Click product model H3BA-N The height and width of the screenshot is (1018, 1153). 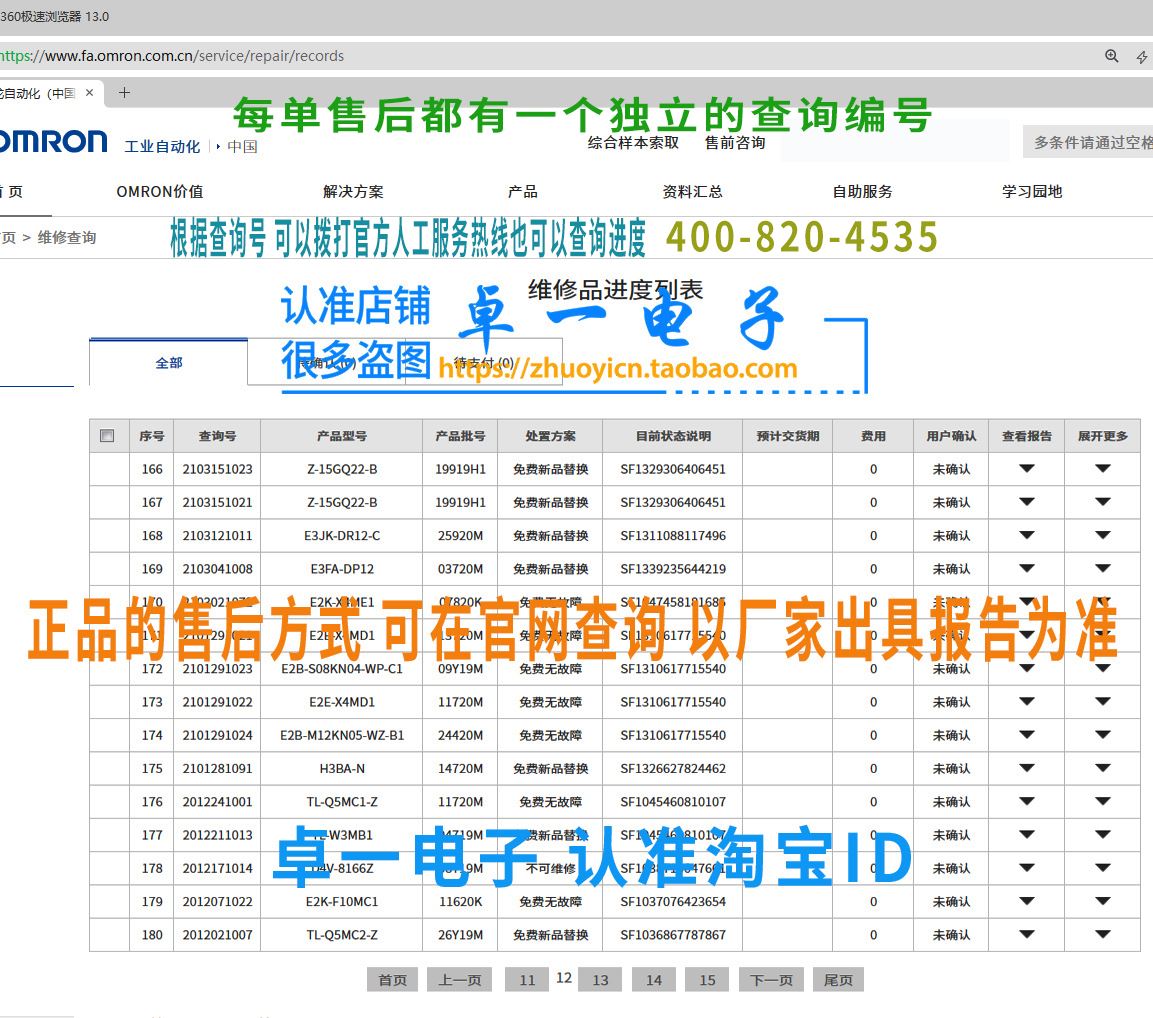(x=342, y=768)
